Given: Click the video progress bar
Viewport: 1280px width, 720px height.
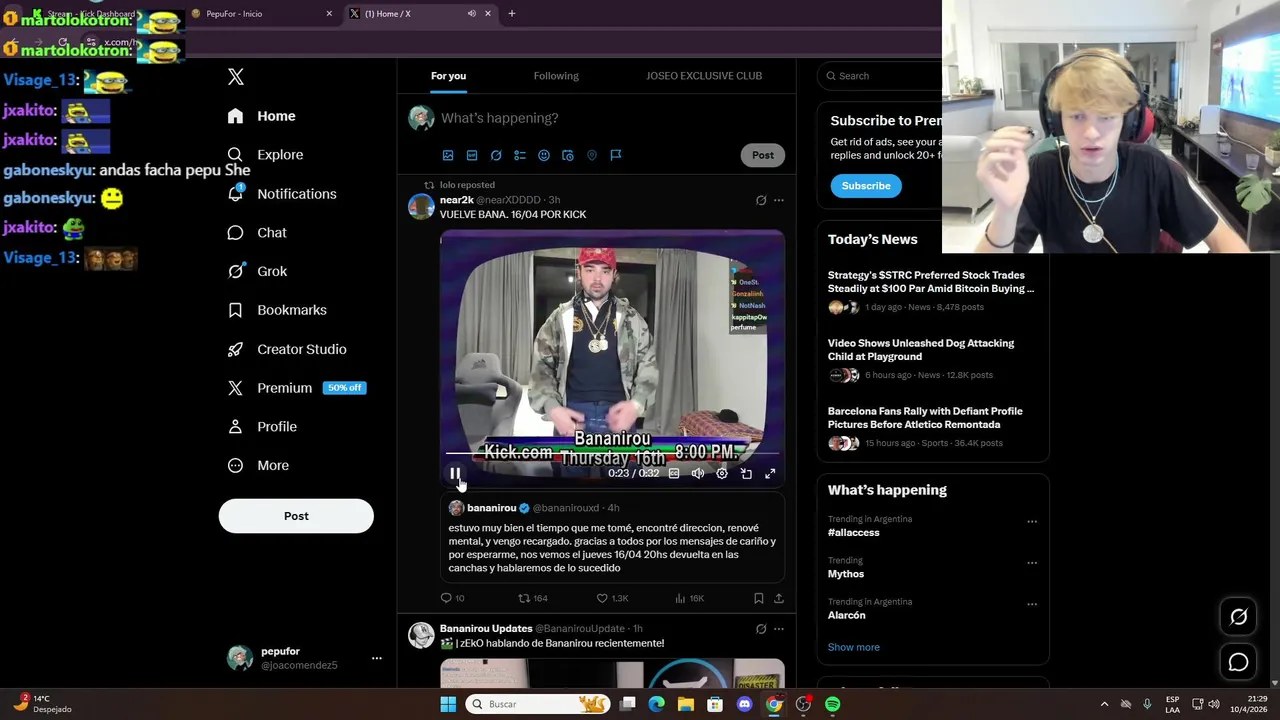Looking at the screenshot, I should click(612, 454).
